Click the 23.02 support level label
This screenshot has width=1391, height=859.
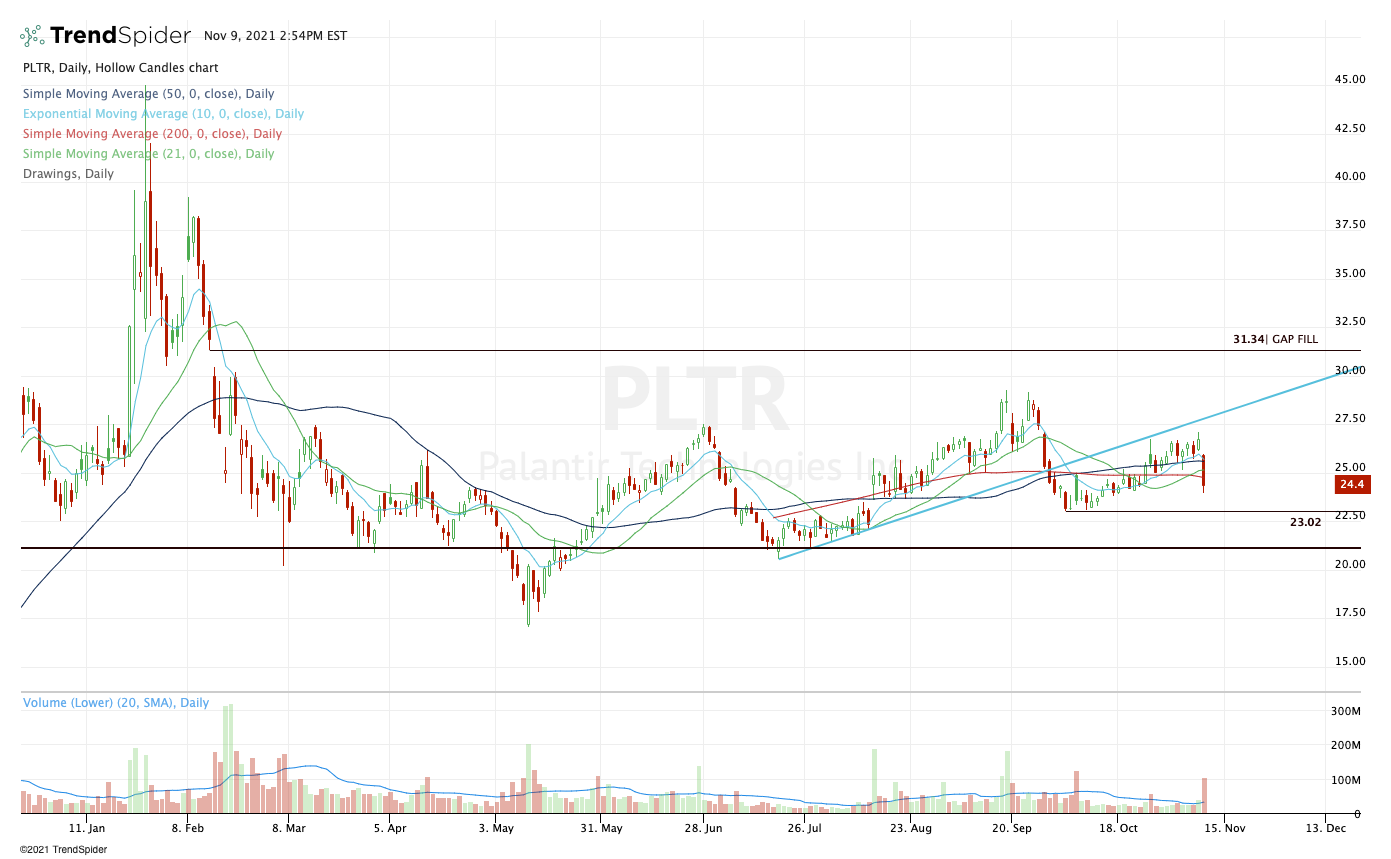tap(1305, 522)
